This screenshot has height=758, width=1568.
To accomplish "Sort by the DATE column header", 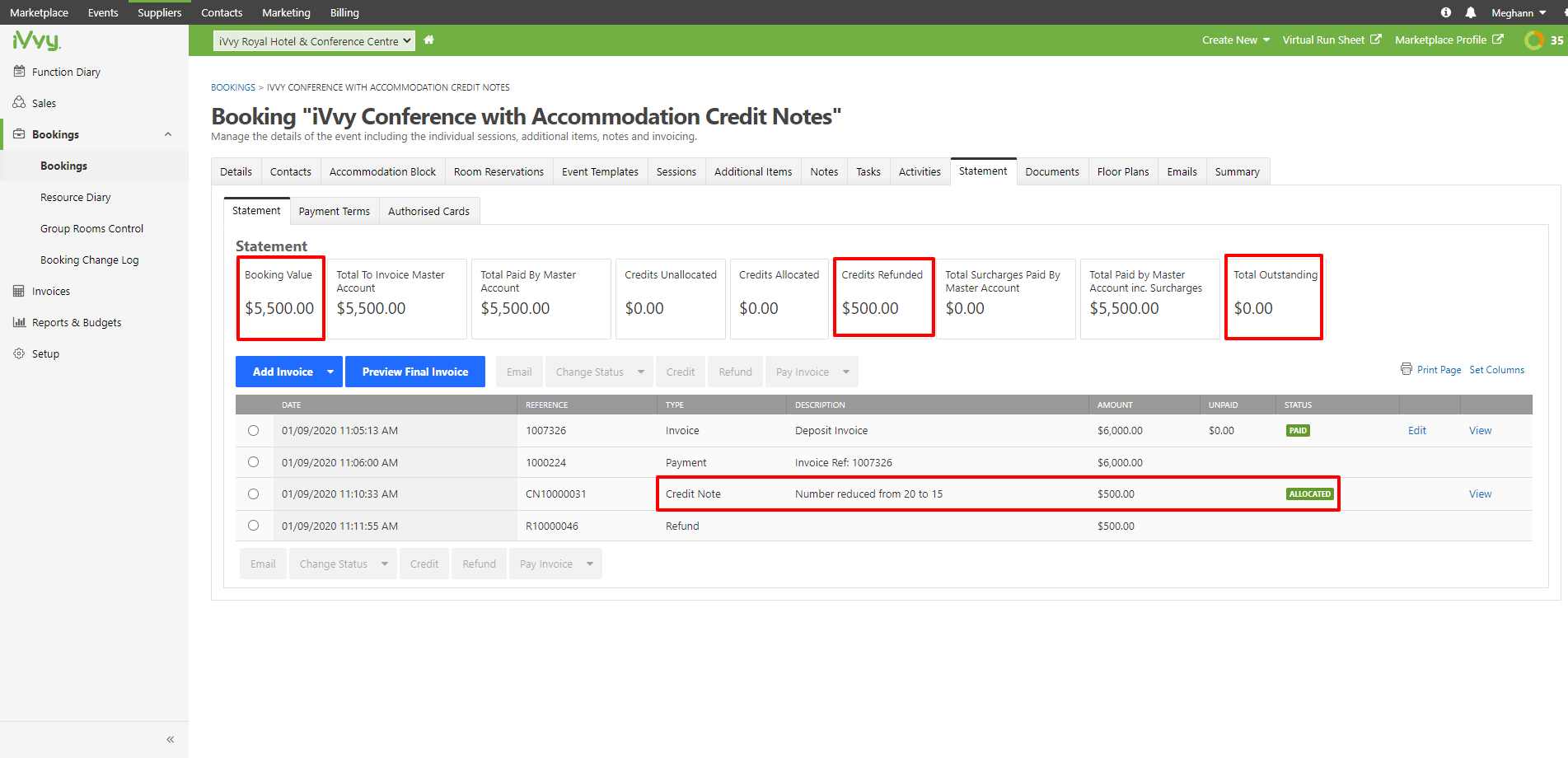I will [x=292, y=405].
